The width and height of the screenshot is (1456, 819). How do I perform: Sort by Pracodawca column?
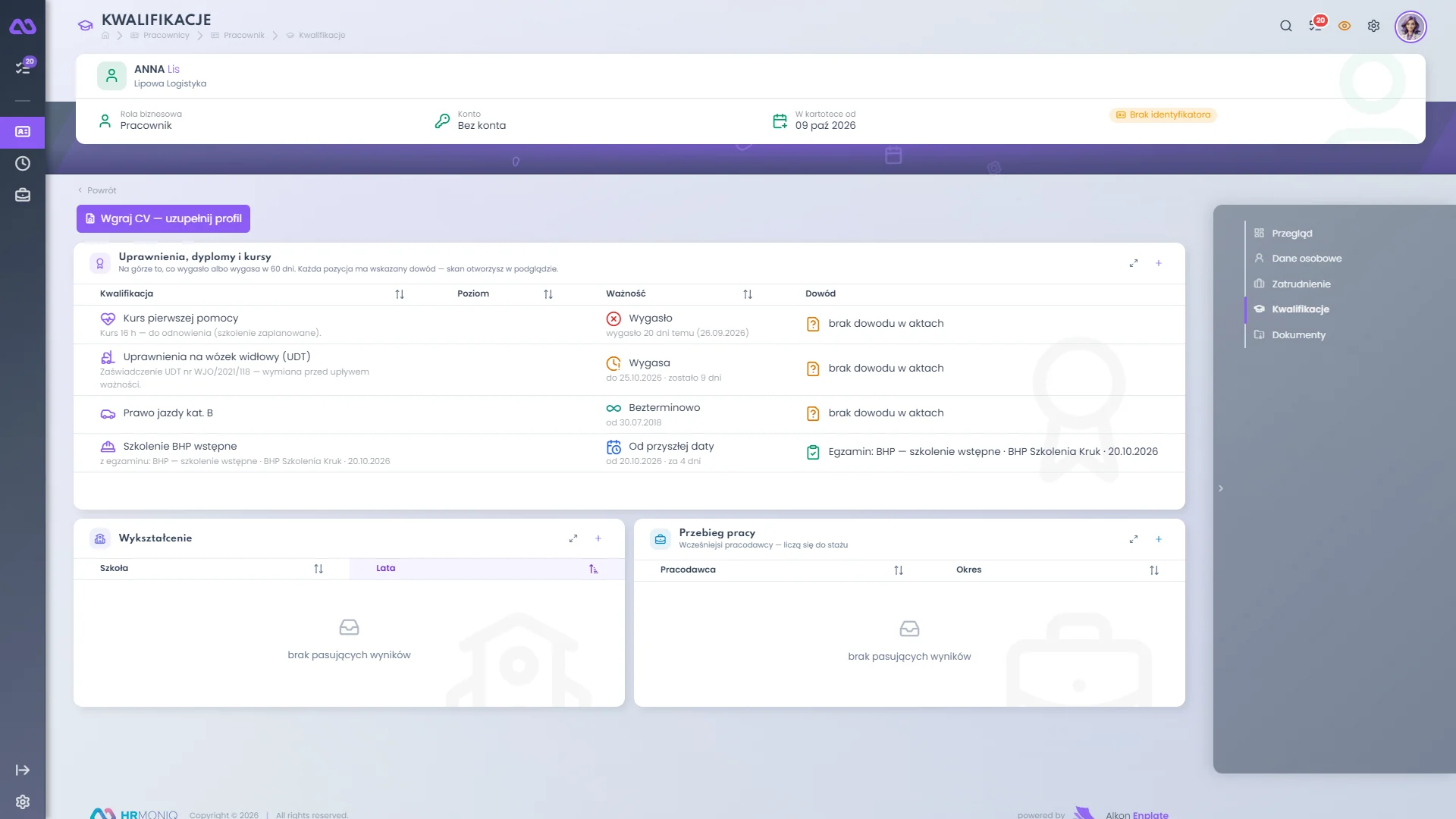point(899,570)
